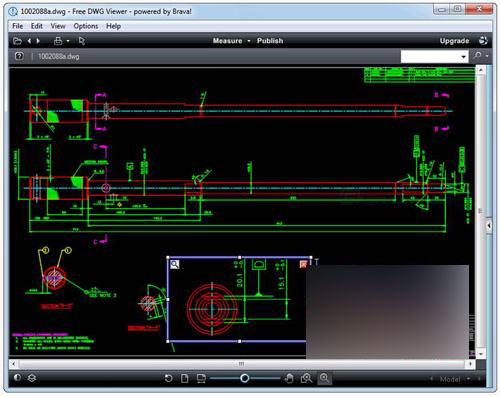Adjust the zoom slider handle
Viewport: 500px width, 396px height.
tap(244, 378)
